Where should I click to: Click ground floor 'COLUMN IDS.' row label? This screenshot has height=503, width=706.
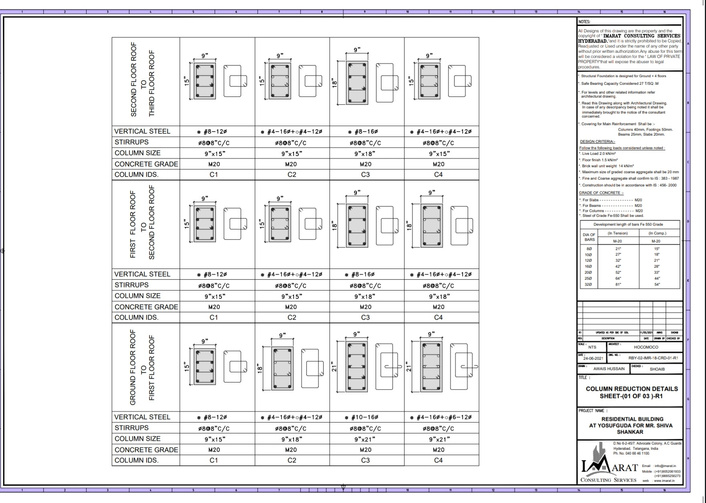(136, 461)
